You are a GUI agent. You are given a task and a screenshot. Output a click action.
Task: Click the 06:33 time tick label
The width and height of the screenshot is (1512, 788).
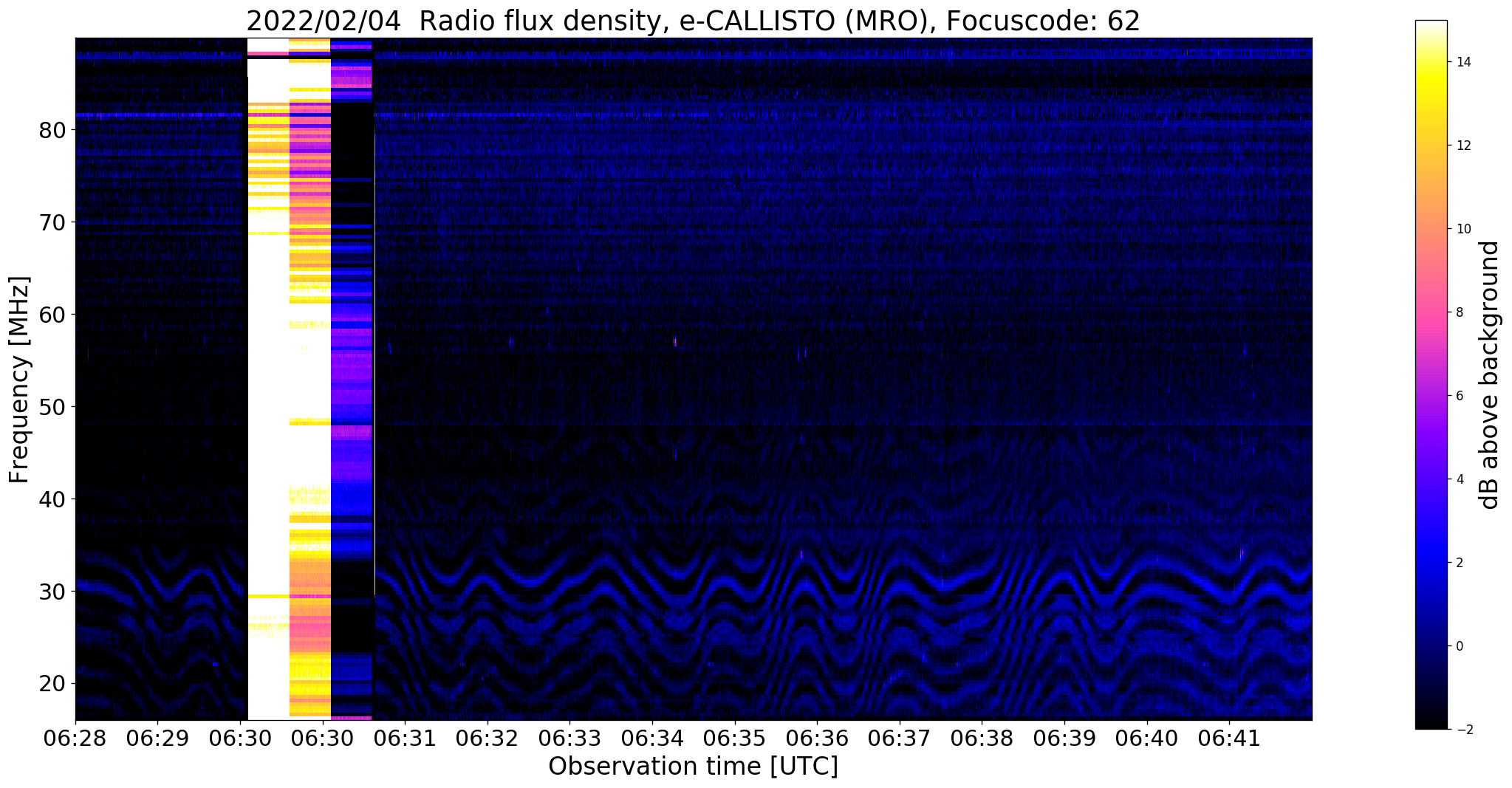(569, 738)
